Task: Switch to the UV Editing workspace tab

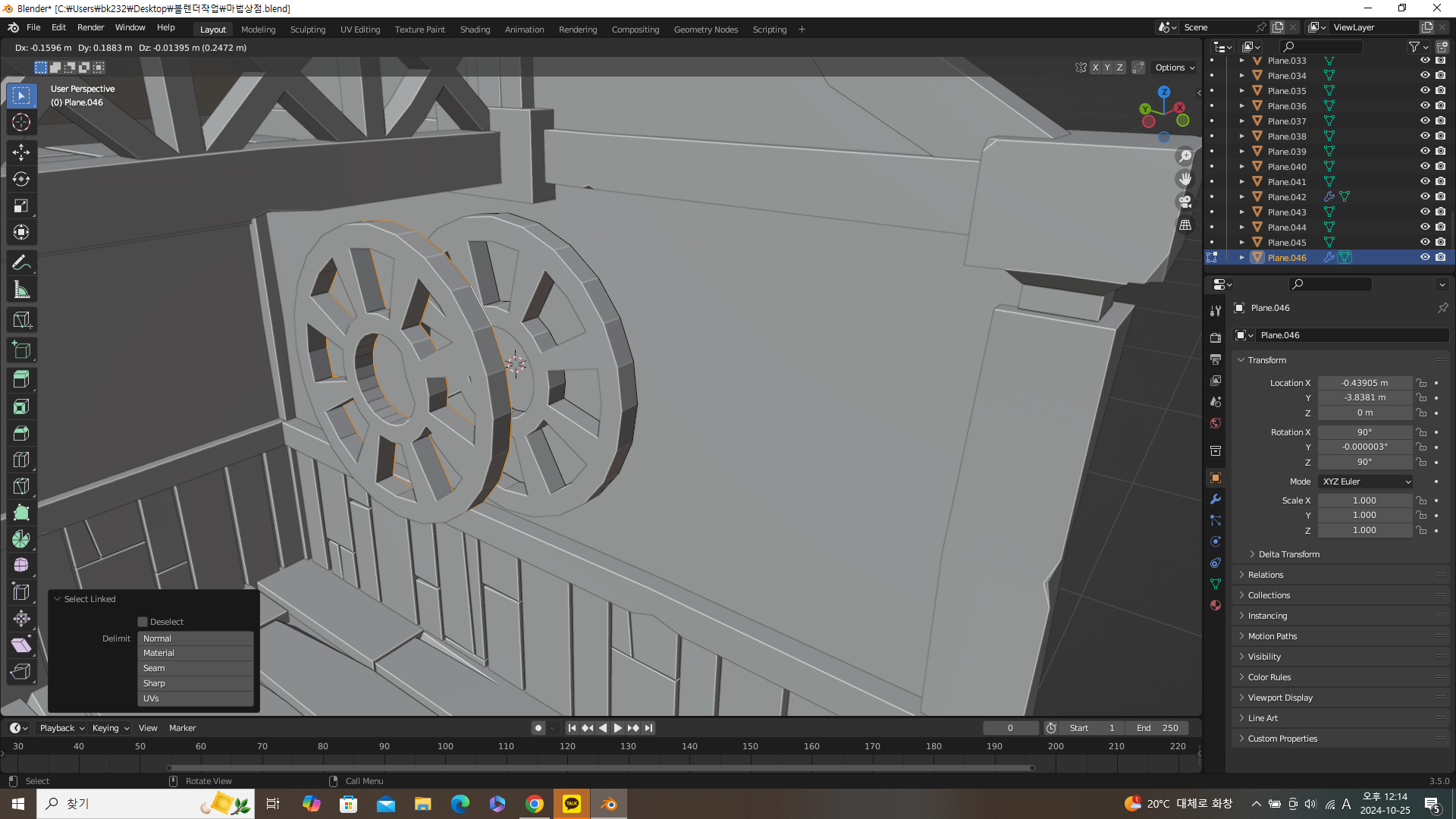Action: (x=360, y=30)
